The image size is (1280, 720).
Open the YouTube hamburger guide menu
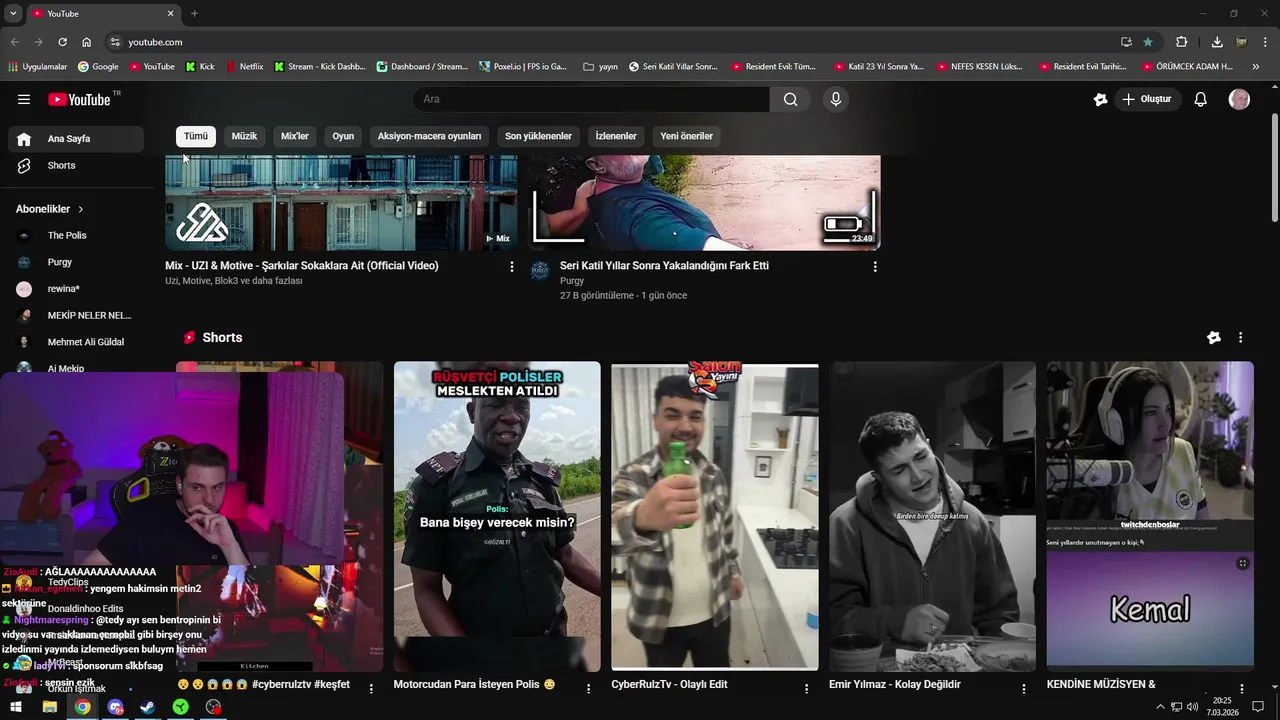pos(24,99)
